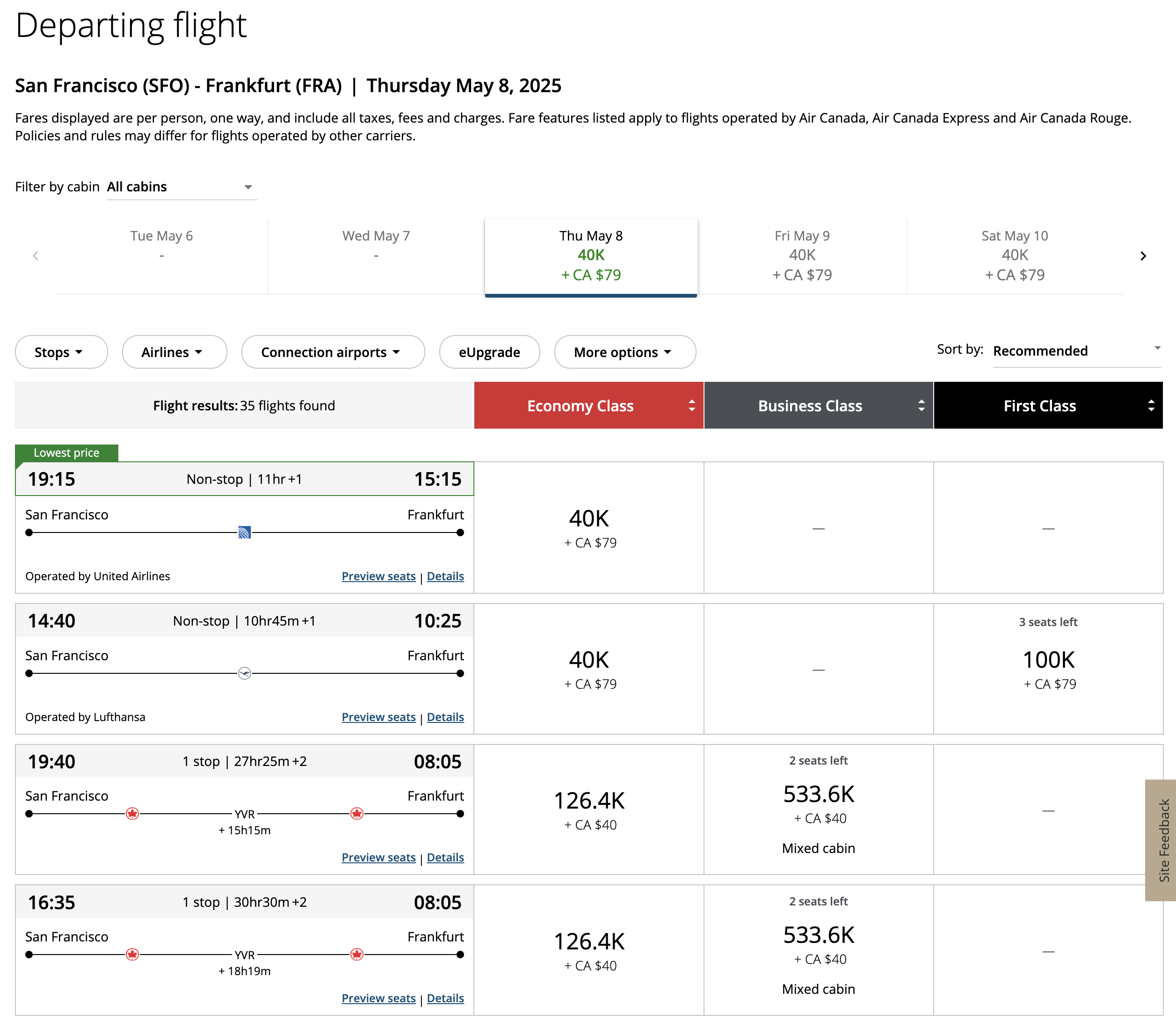Open the Stops filter dropdown

click(60, 352)
